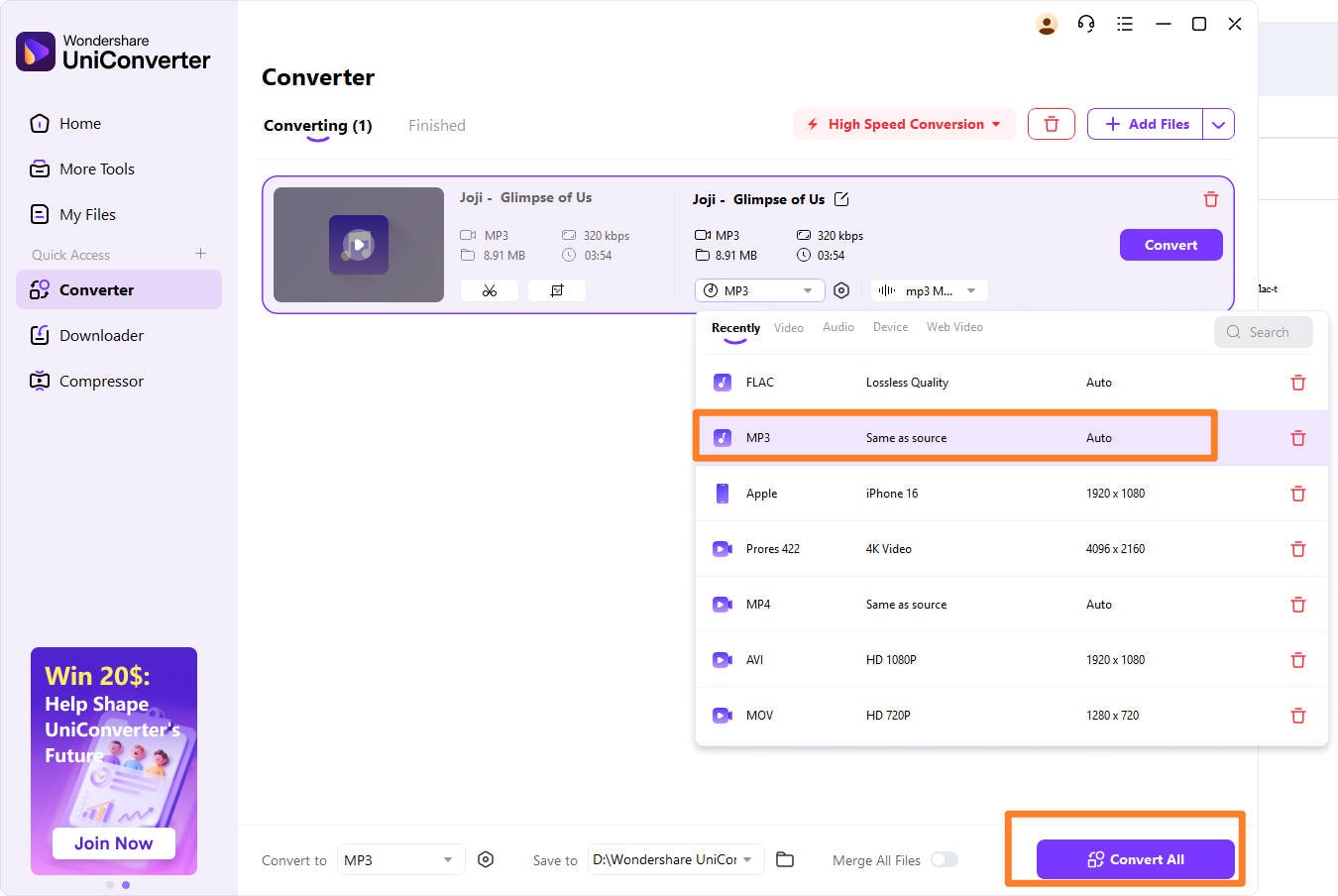Delete the FLAC preset

pos(1298,383)
